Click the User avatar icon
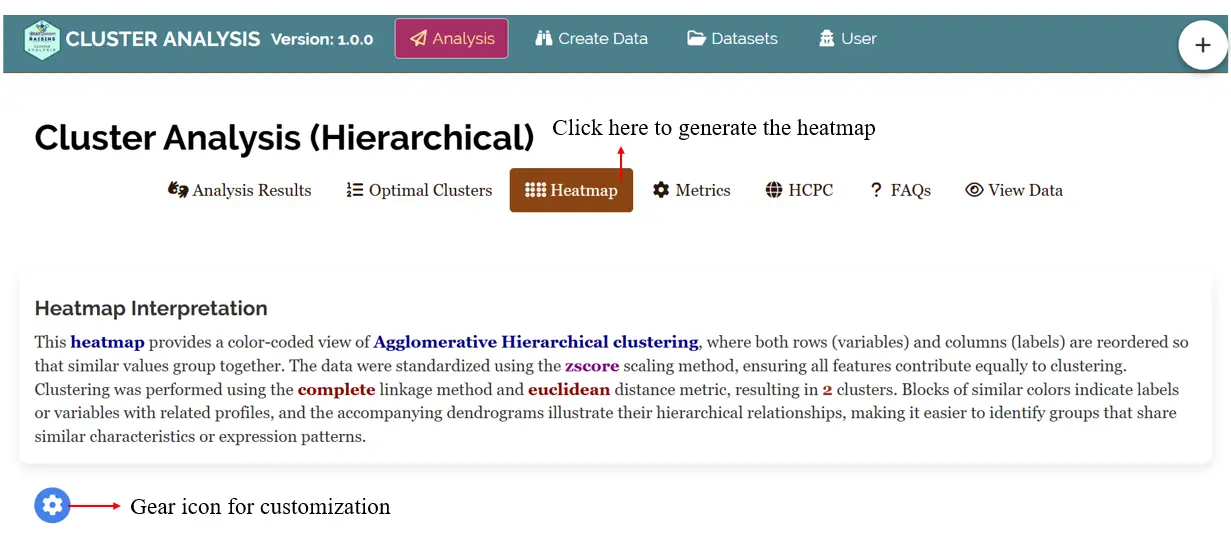The image size is (1231, 535). pos(826,39)
